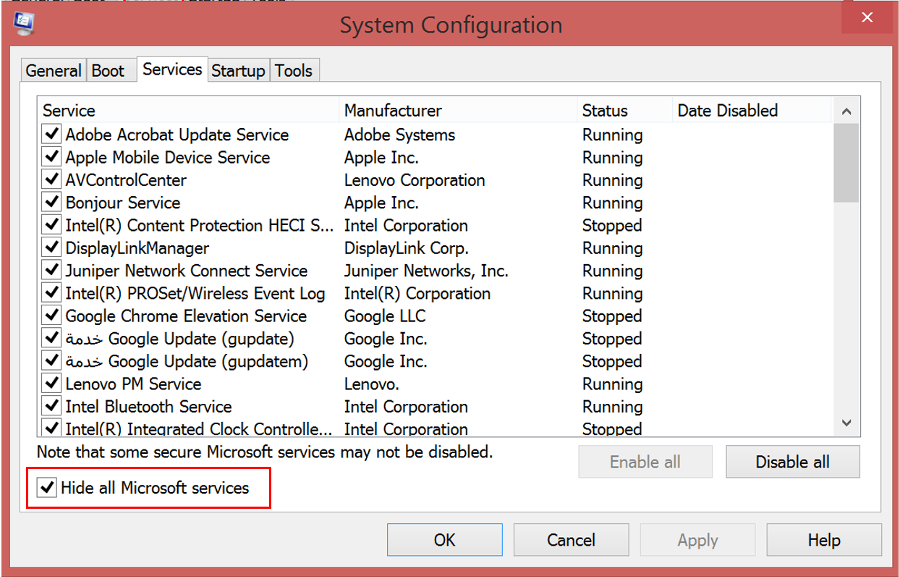Select the Services tab
Screen dimensions: 899x577
pyautogui.click(x=172, y=69)
